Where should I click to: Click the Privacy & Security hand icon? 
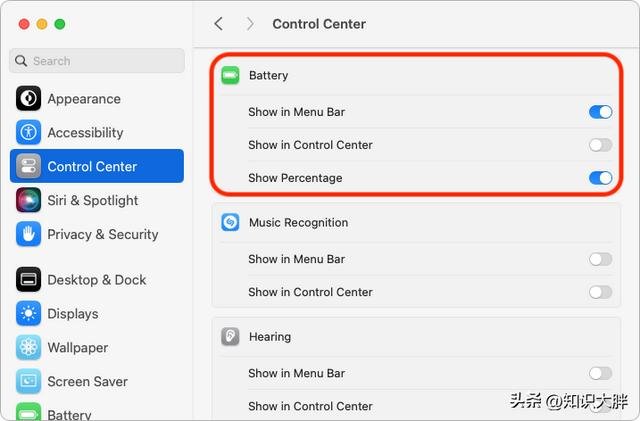click(x=28, y=234)
